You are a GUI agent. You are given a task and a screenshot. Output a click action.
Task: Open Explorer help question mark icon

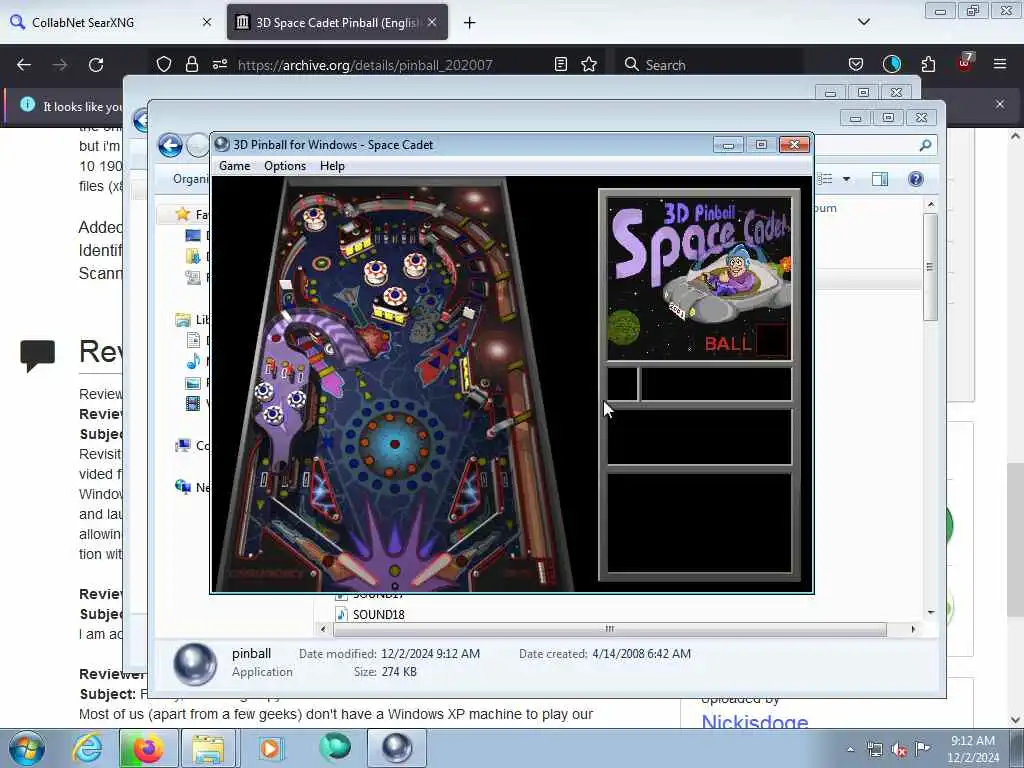coord(916,179)
